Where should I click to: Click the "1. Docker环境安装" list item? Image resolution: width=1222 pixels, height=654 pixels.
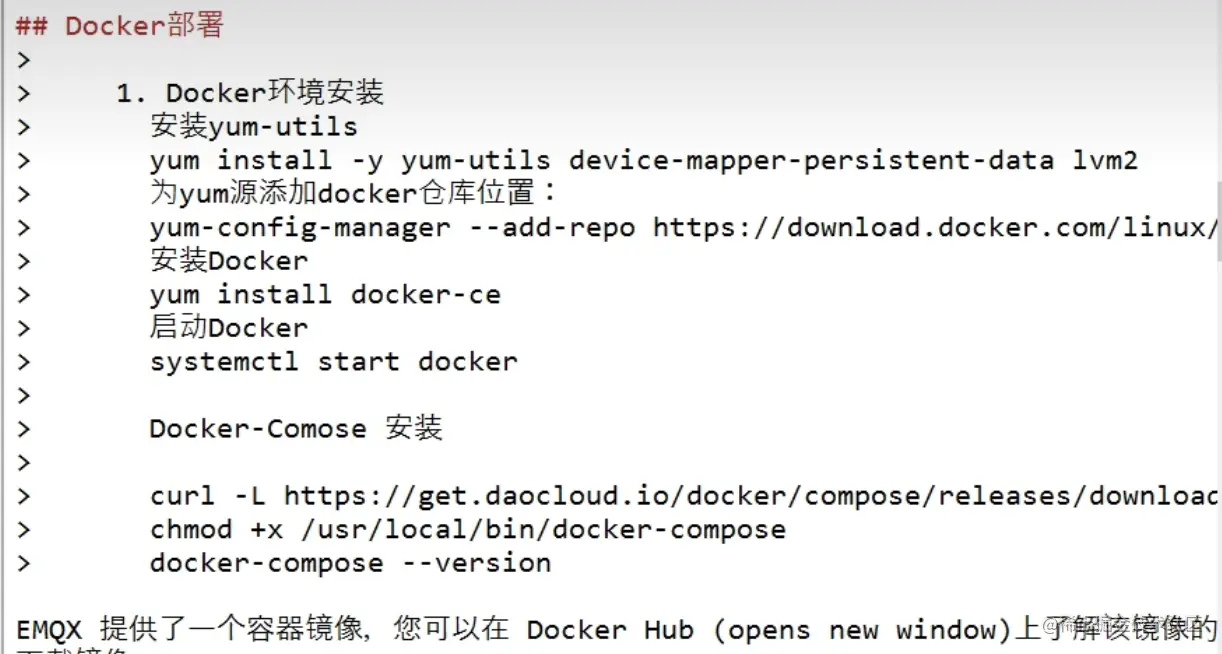(x=250, y=93)
